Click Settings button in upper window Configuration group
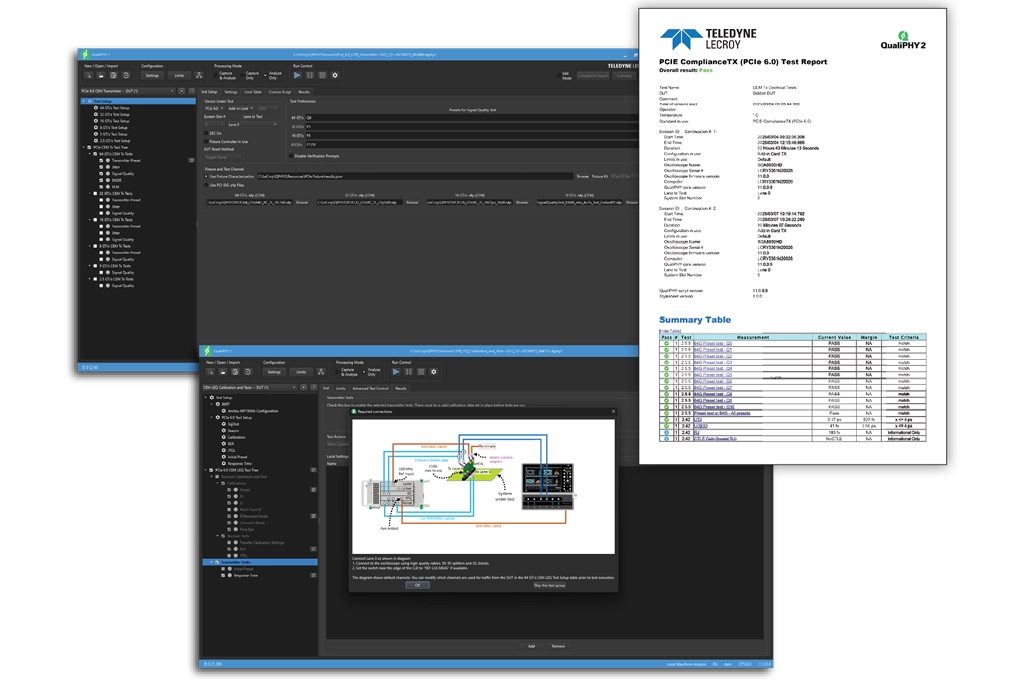Image resolution: width=1024 pixels, height=683 pixels. point(152,76)
